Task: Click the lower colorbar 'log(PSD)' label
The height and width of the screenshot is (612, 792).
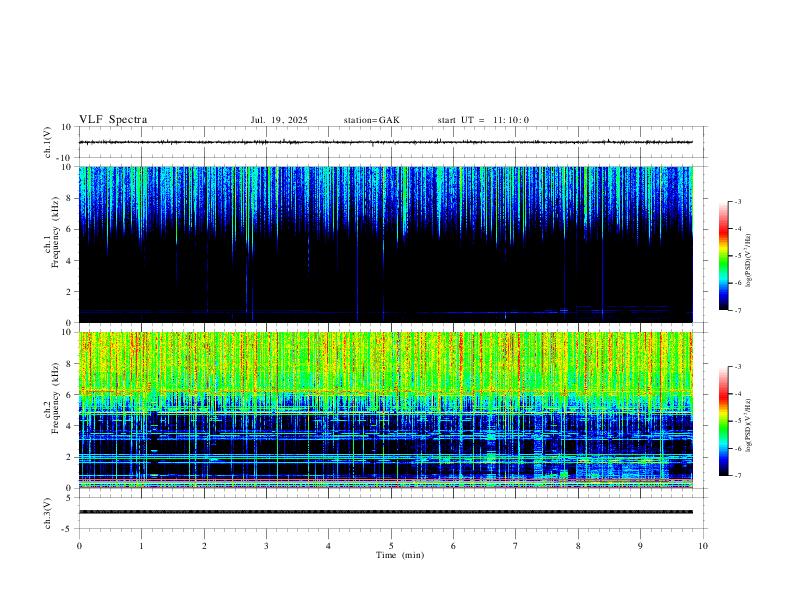Action: [x=749, y=425]
